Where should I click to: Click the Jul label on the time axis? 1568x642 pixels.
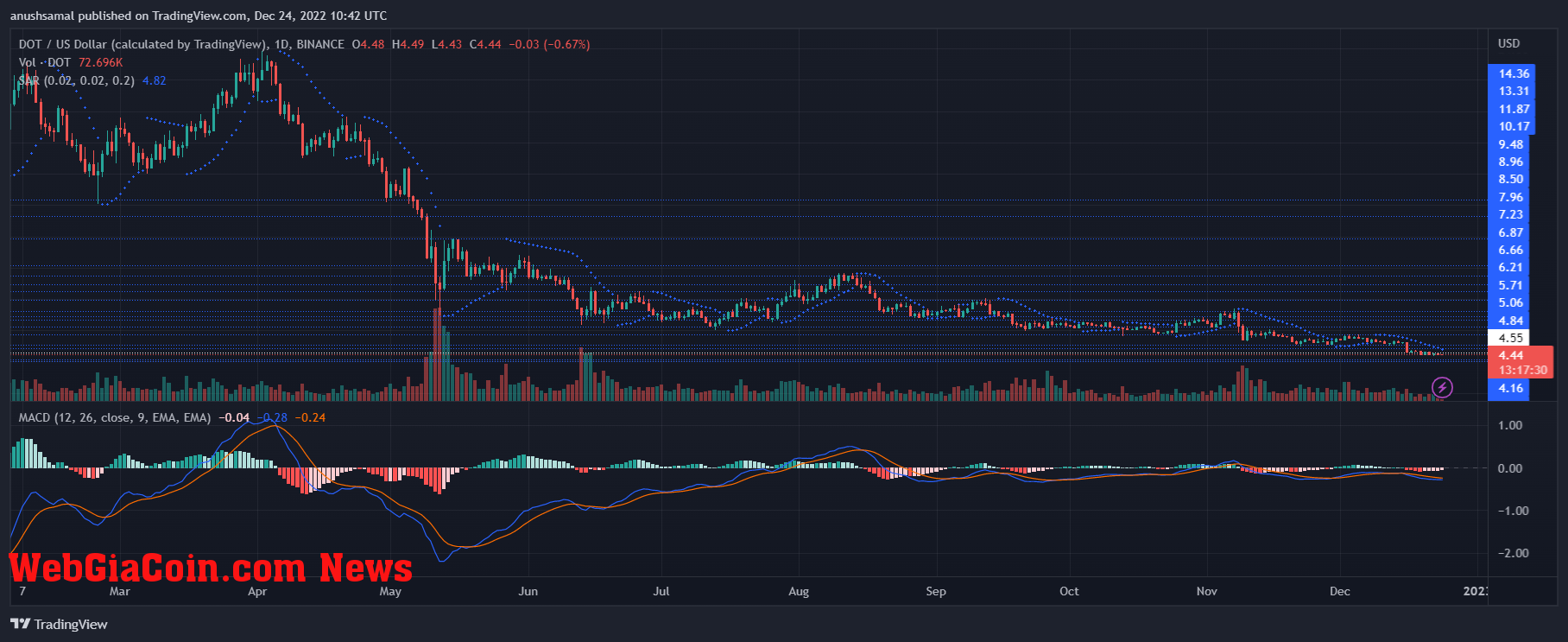tap(661, 591)
